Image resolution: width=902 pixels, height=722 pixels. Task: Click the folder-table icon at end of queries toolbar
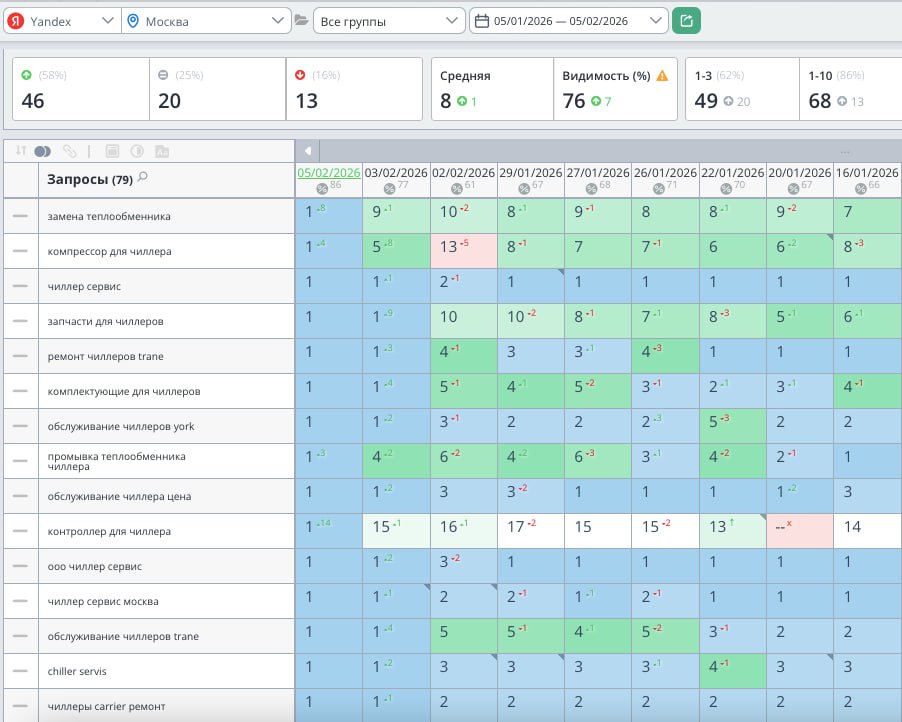[x=162, y=151]
